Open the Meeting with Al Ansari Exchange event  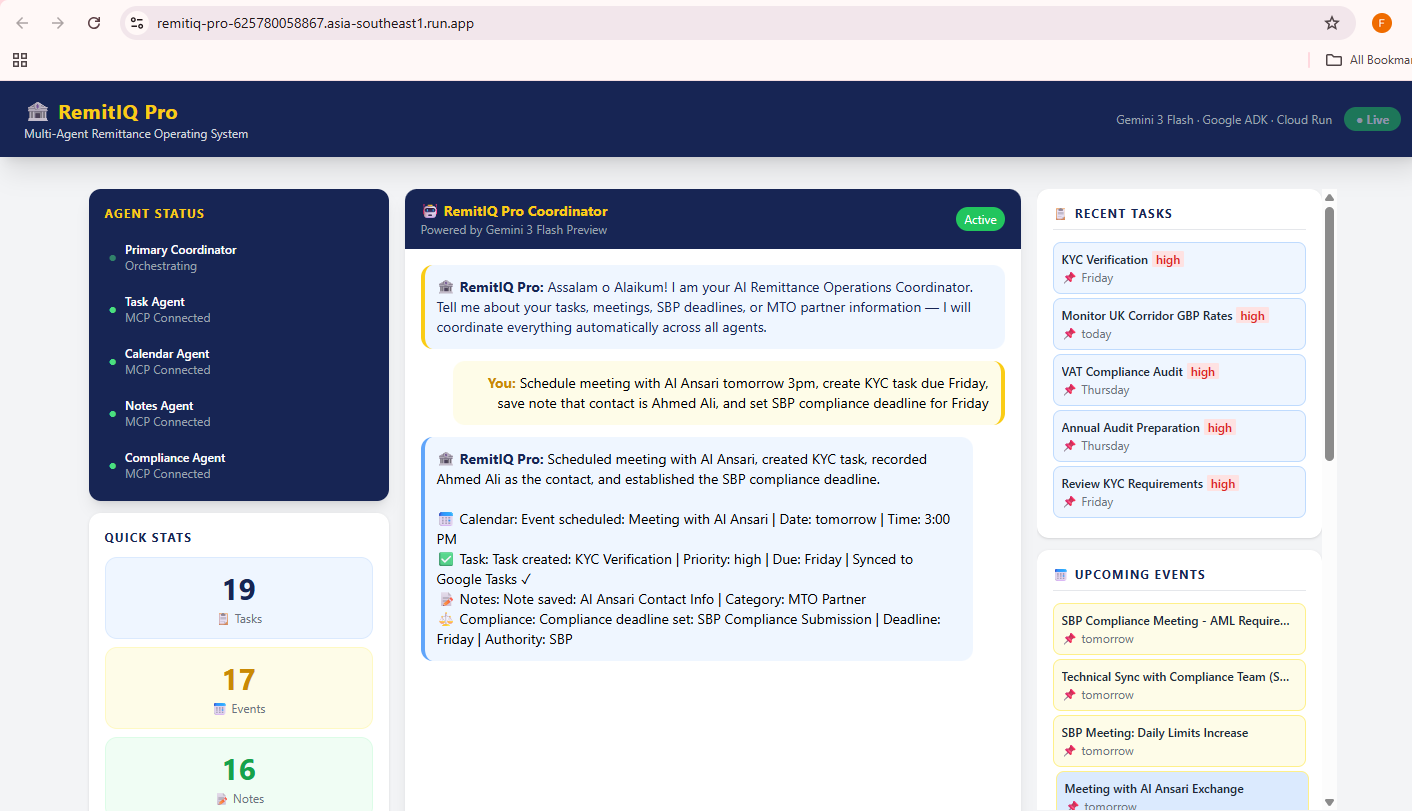[1181, 791]
